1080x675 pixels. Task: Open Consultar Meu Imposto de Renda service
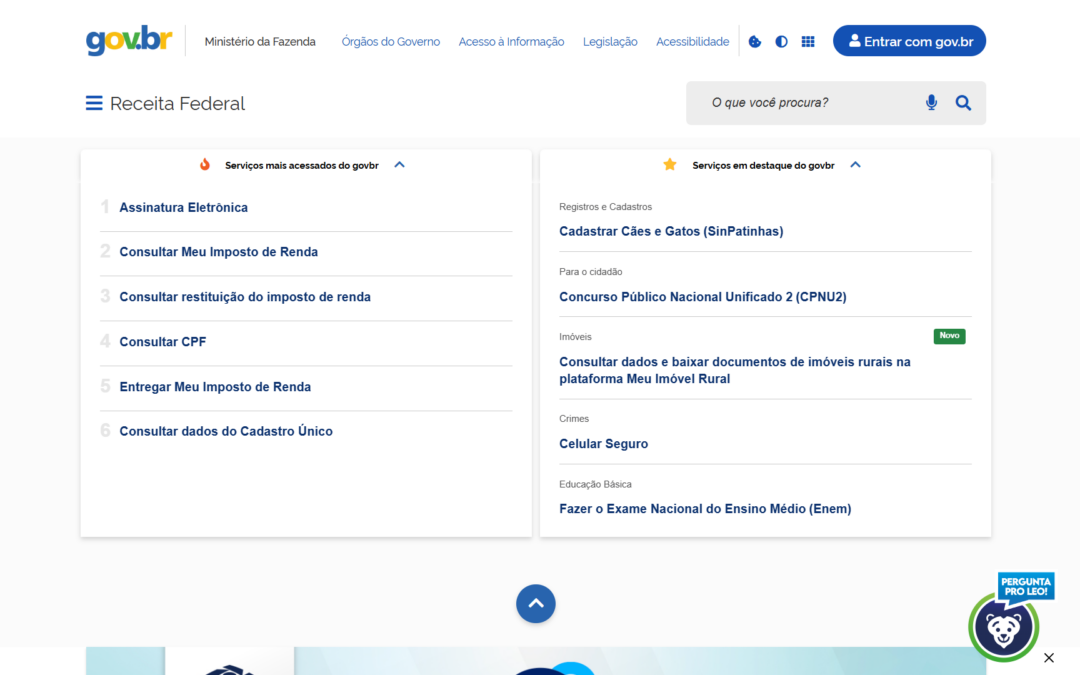coord(218,251)
